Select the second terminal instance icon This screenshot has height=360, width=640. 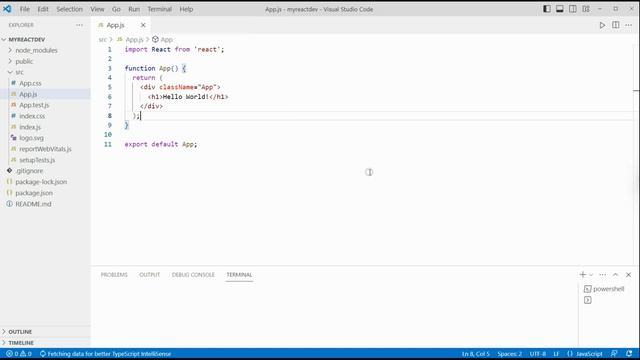(588, 300)
